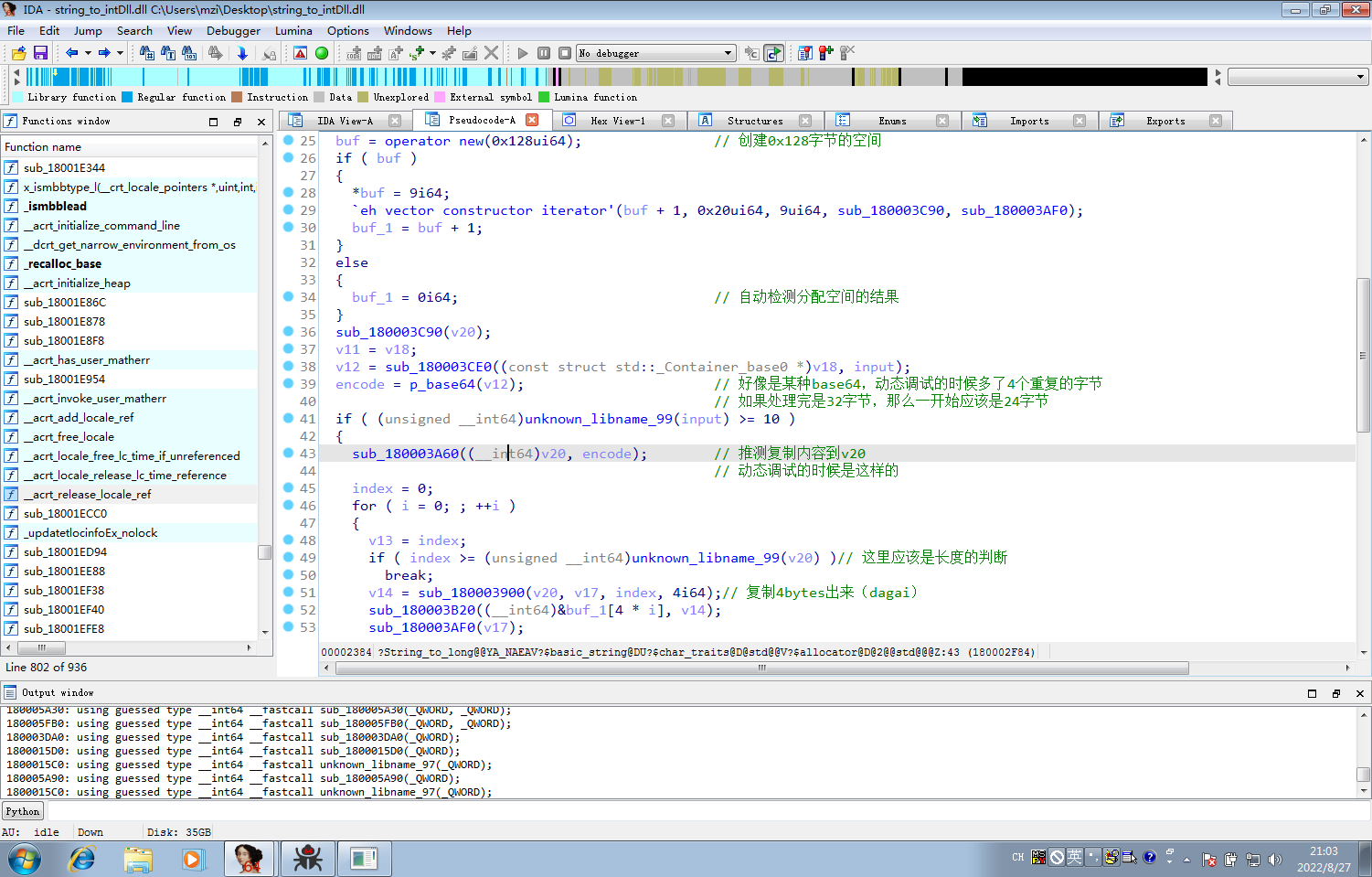Click the convert to data toolbar icon
The height and width of the screenshot is (877, 1372).
tap(375, 53)
